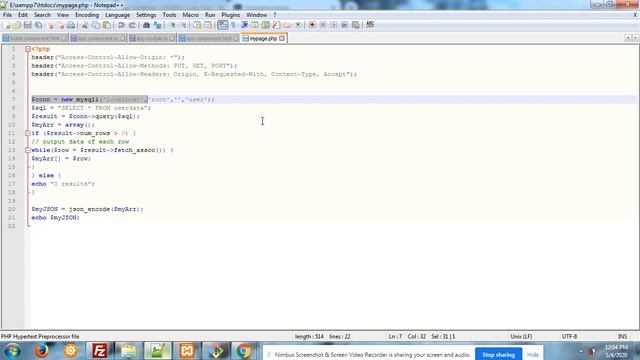640x360 pixels.
Task: Start macro recording red button
Action: click(x=312, y=25)
